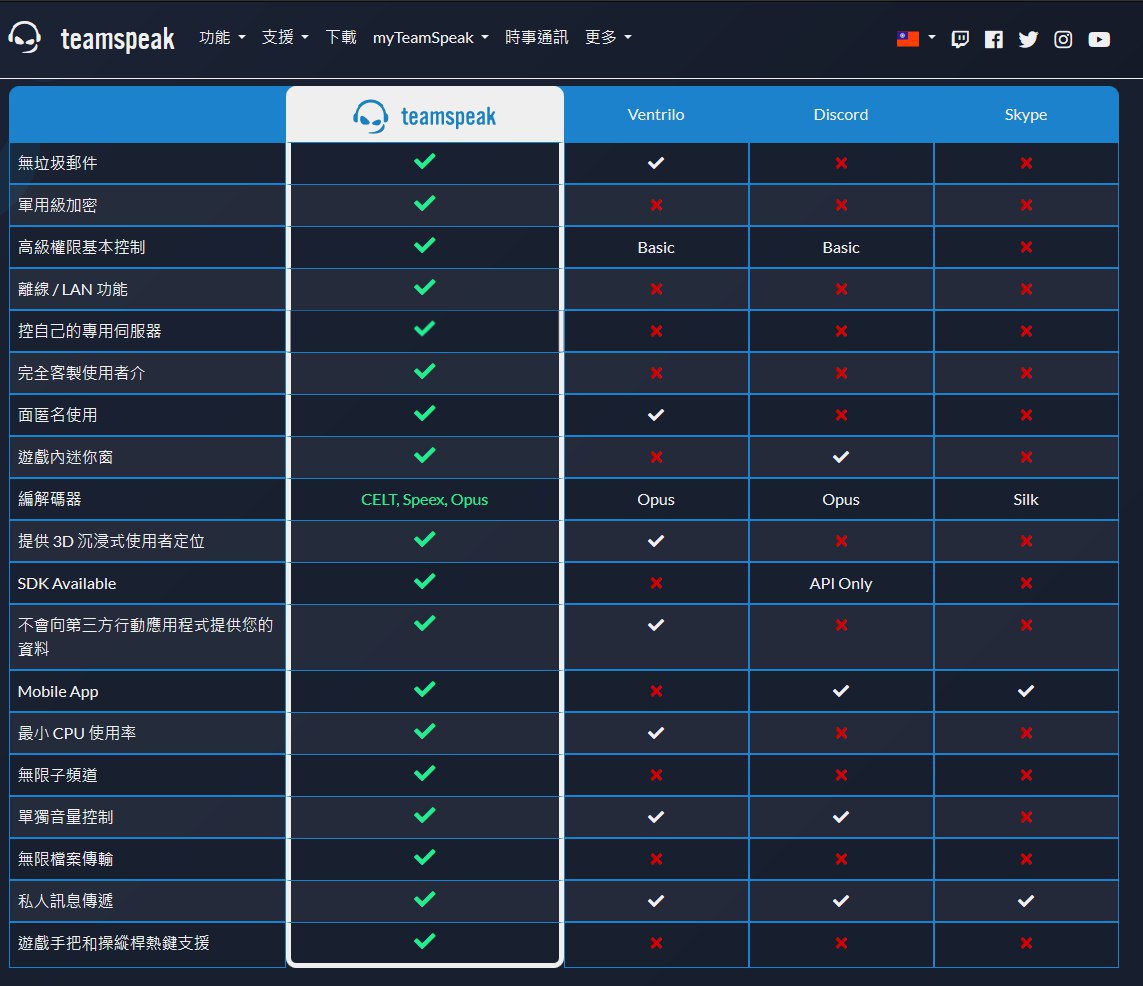Viewport: 1143px width, 986px height.
Task: Click TeamSpeak green check for 無垃圾郵件
Action: pyautogui.click(x=424, y=161)
